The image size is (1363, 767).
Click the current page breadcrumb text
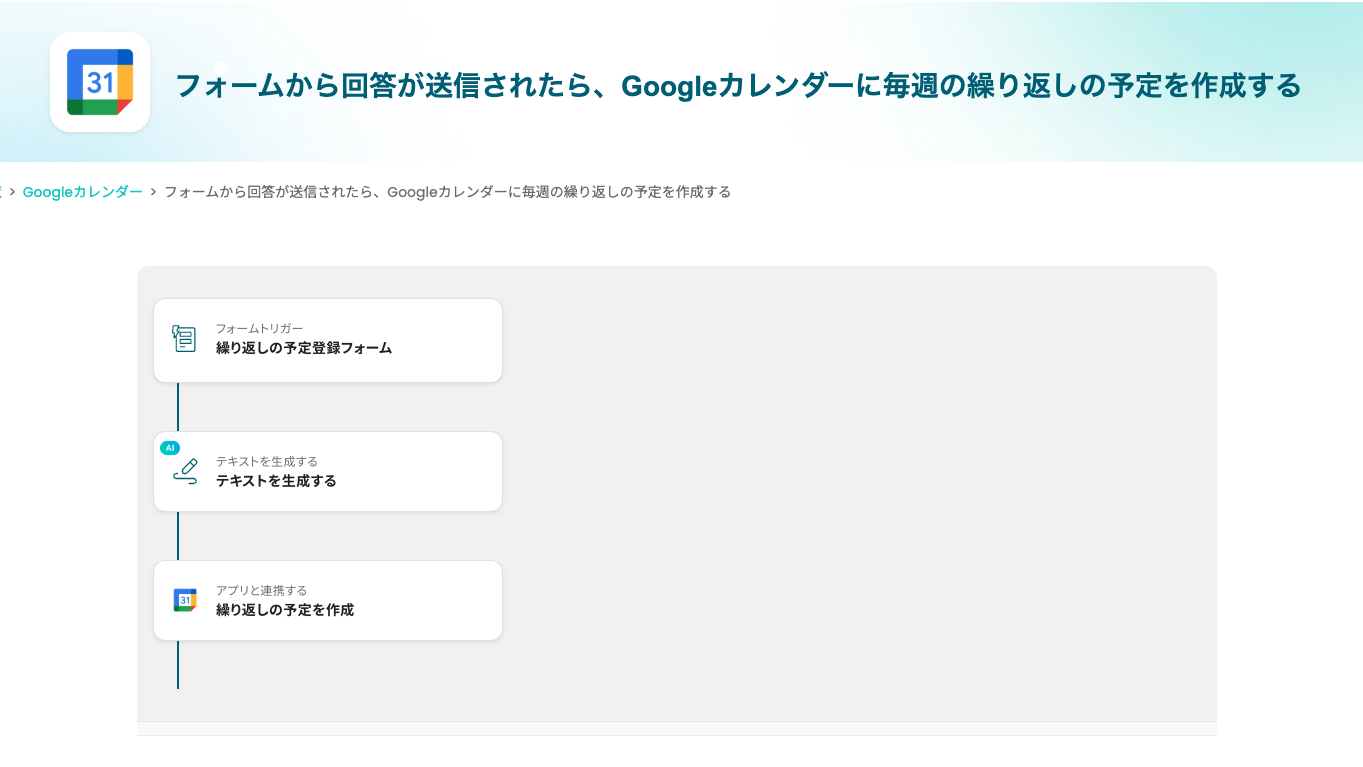point(447,192)
